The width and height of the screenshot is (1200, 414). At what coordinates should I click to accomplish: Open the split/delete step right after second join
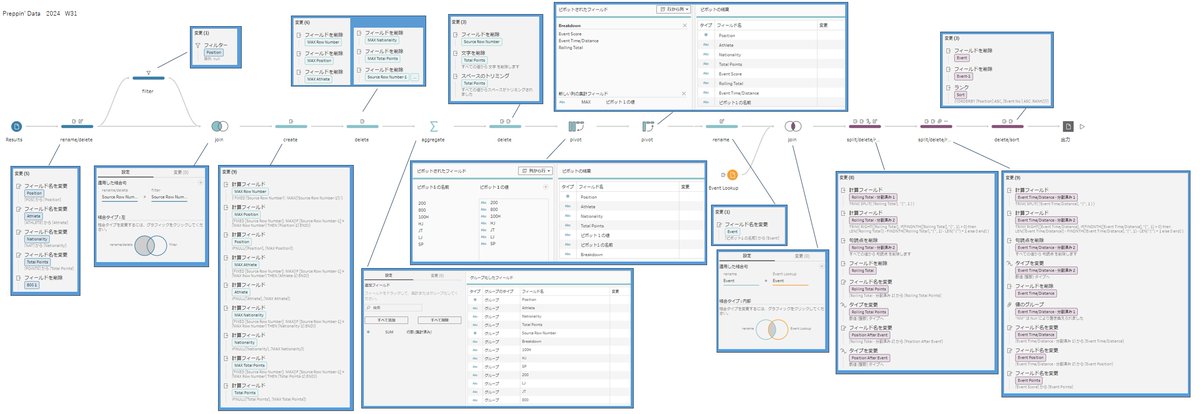point(864,126)
